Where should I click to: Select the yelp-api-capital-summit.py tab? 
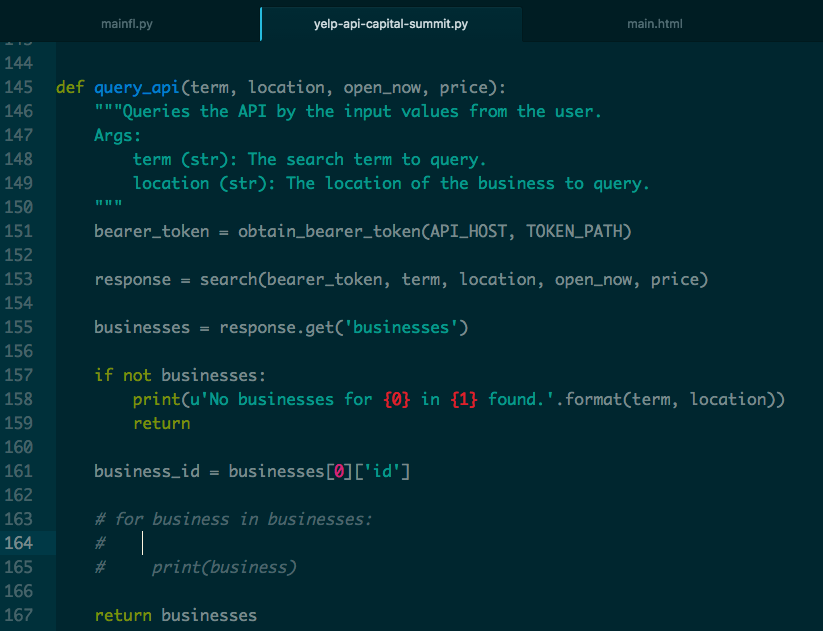coord(390,23)
